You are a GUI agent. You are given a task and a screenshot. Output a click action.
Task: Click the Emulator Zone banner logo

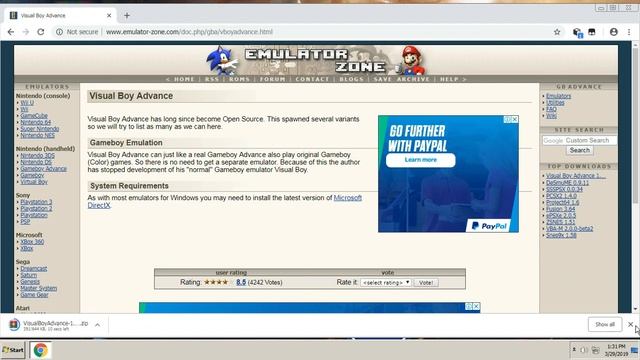[x=315, y=60]
